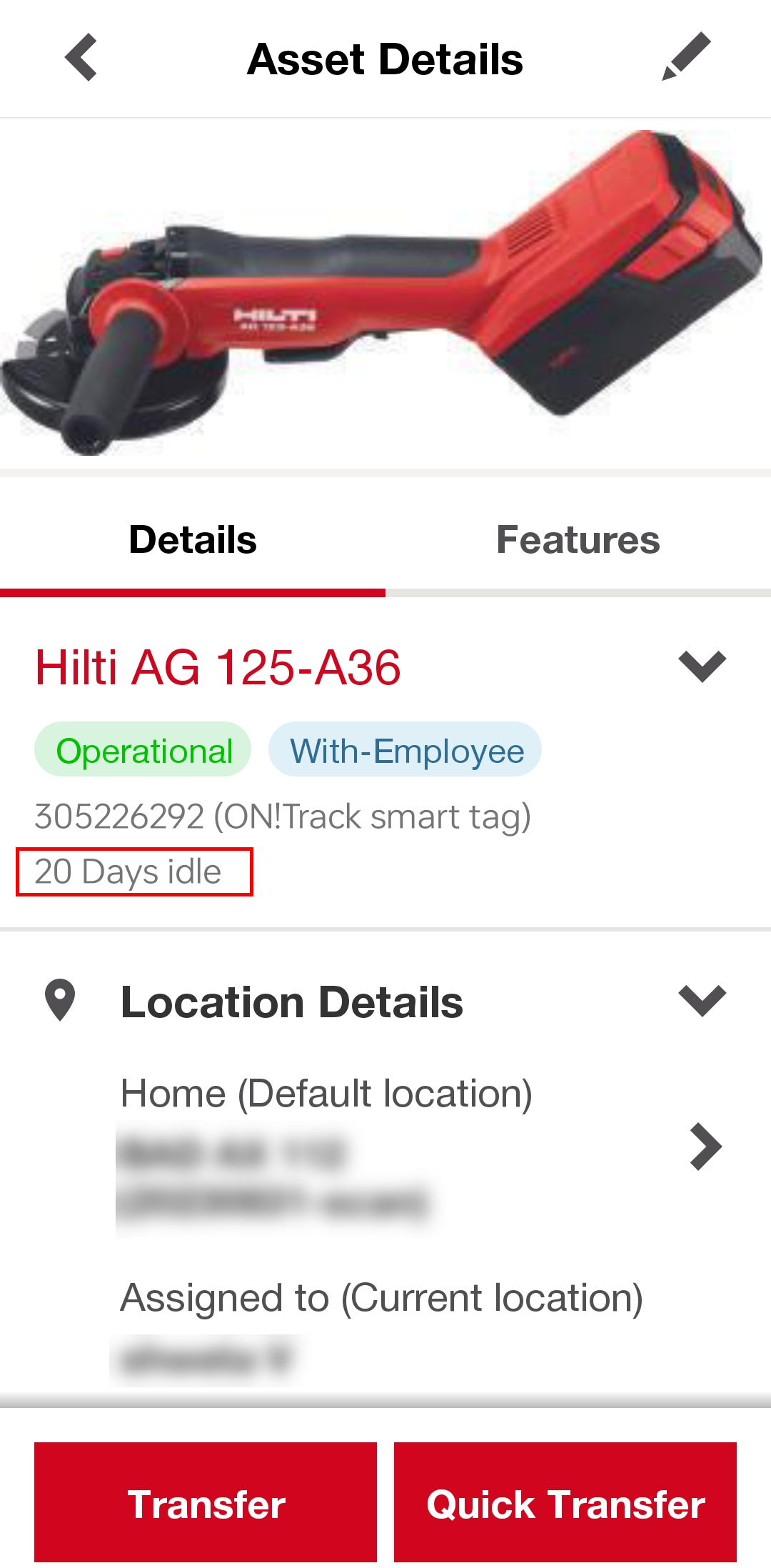Collapse the Hilti AG 125-A36 section
This screenshot has width=771, height=1568.
(x=702, y=666)
